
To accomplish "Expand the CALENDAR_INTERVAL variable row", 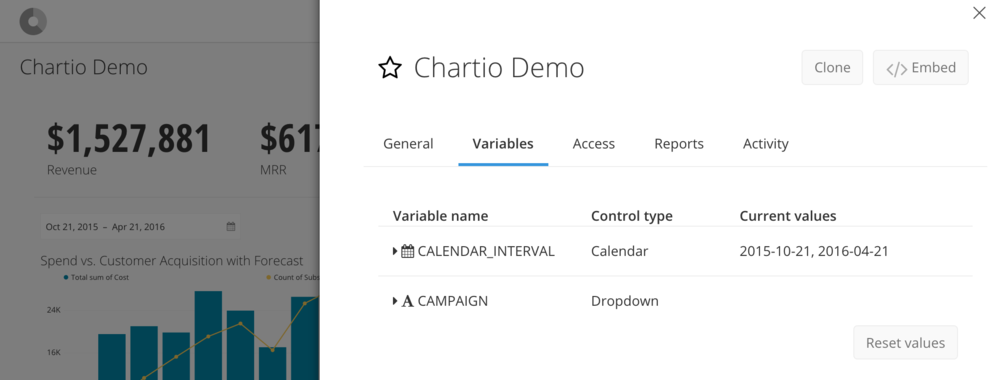I will (395, 251).
